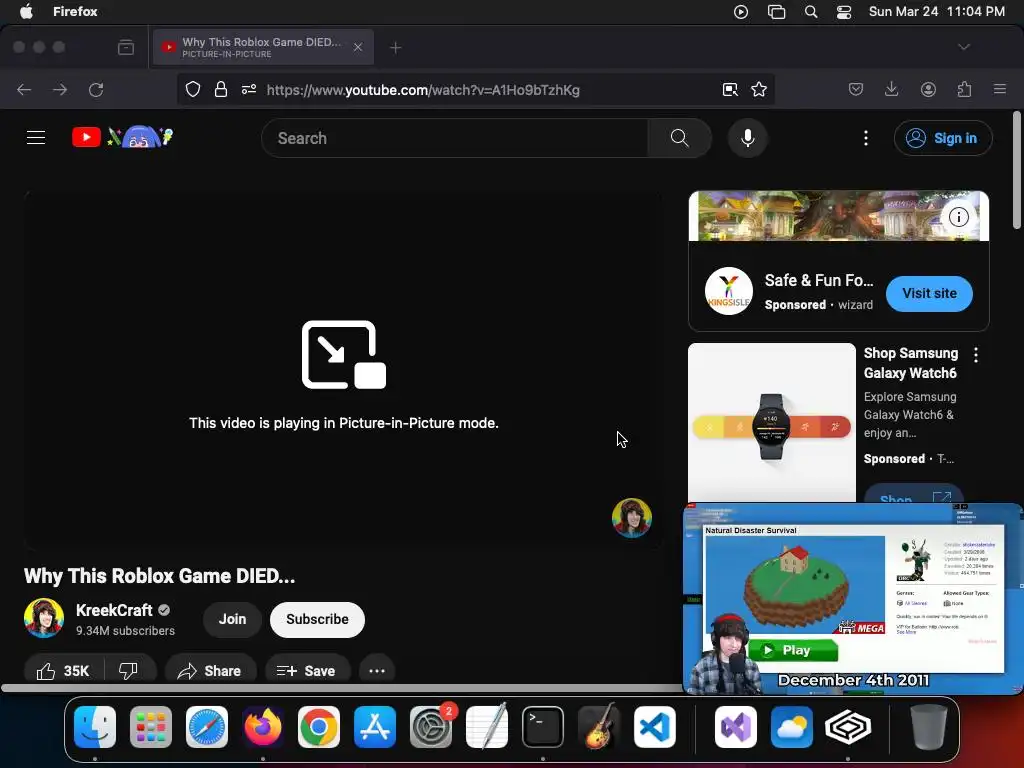
Task: Open the Apple menu
Action: [26, 11]
